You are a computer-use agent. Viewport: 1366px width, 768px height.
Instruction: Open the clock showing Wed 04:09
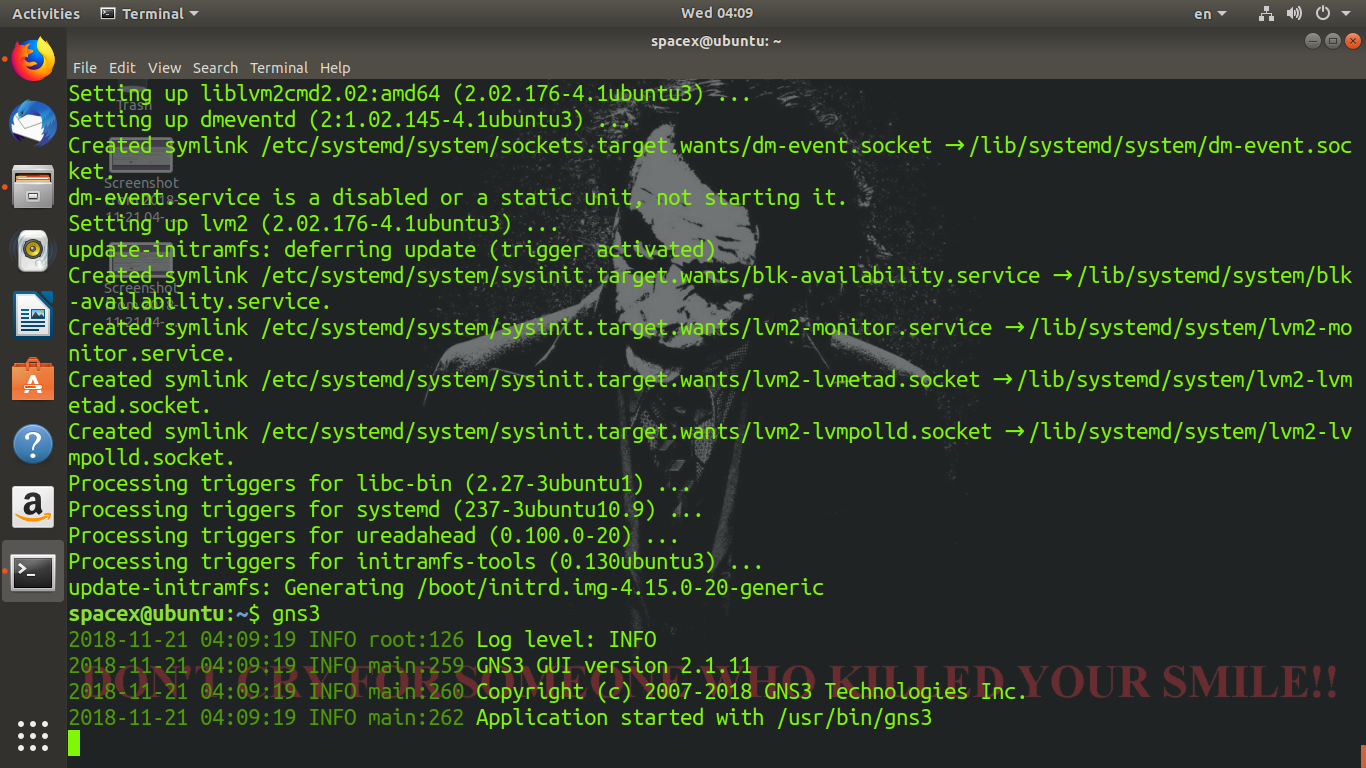point(717,13)
